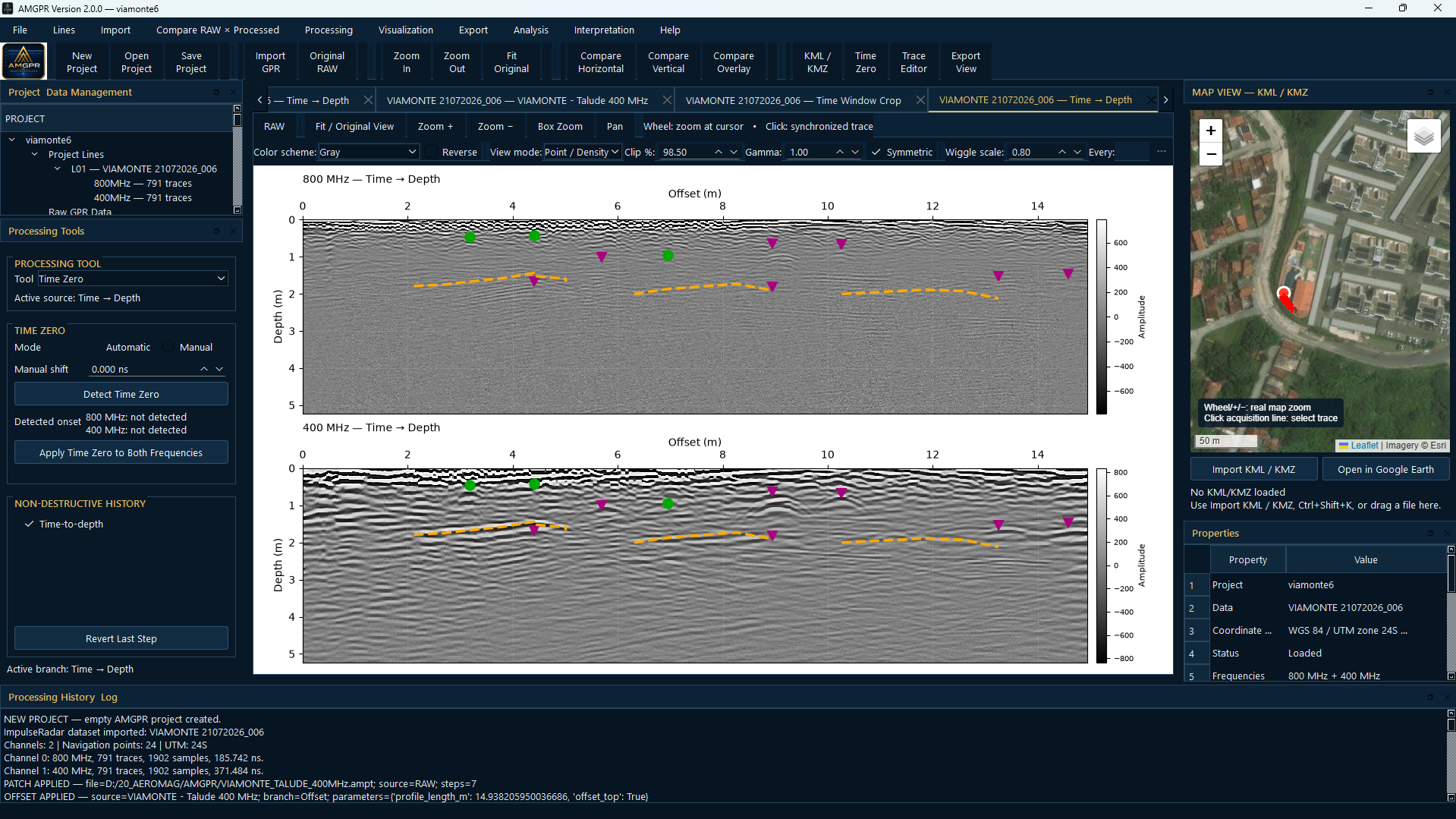Open the Compare RAW × Processed menu

point(217,30)
